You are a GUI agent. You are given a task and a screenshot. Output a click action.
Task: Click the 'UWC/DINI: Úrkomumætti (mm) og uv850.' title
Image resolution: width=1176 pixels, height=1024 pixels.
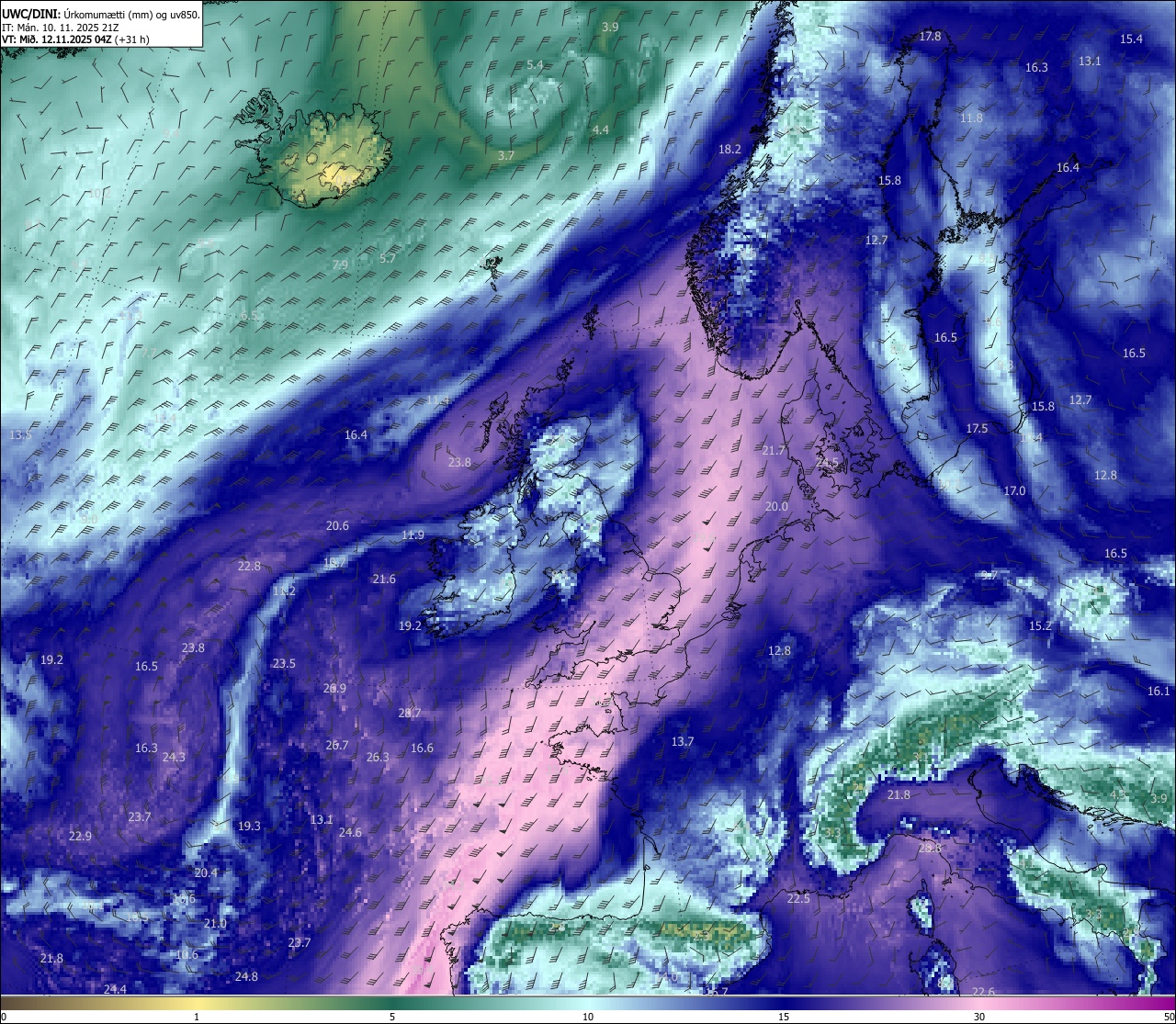[101, 15]
